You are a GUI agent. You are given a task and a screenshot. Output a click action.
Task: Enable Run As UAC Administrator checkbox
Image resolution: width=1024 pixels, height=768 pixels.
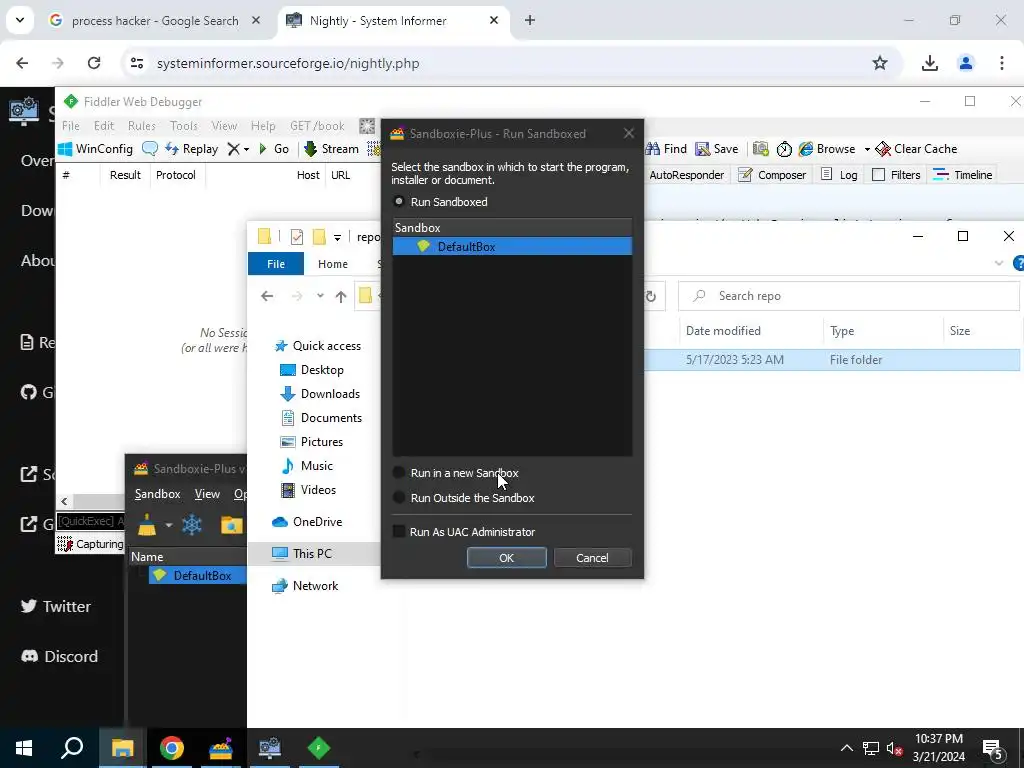coord(398,532)
